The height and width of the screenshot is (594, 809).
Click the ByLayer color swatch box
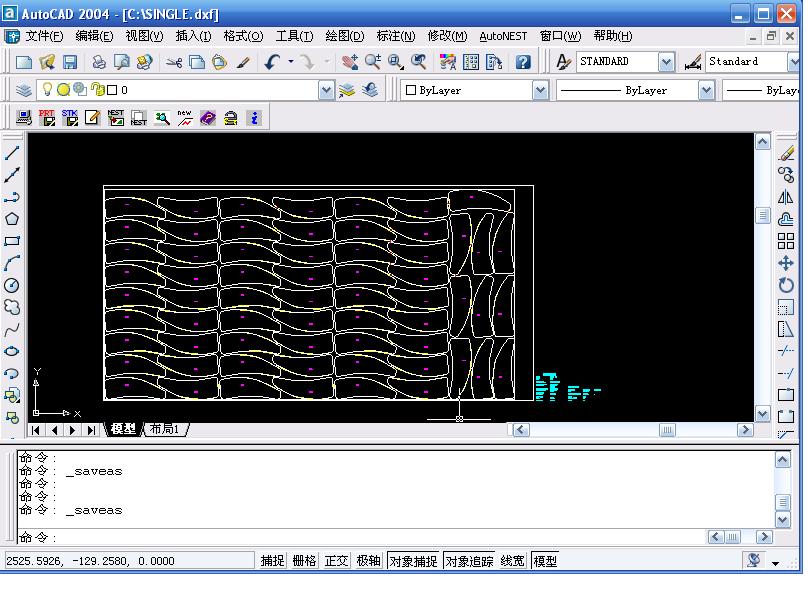point(411,90)
